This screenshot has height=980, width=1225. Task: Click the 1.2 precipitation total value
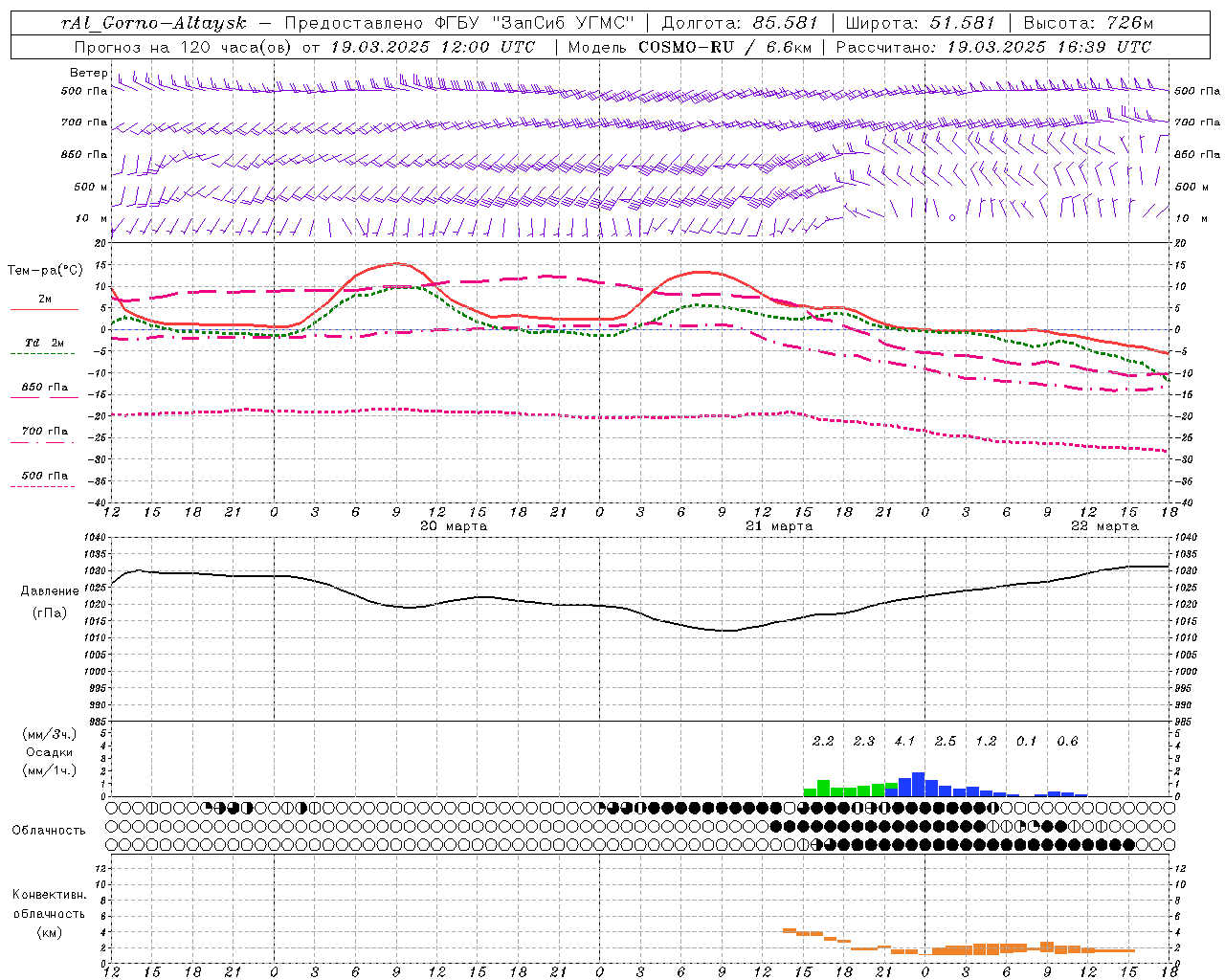pos(986,741)
